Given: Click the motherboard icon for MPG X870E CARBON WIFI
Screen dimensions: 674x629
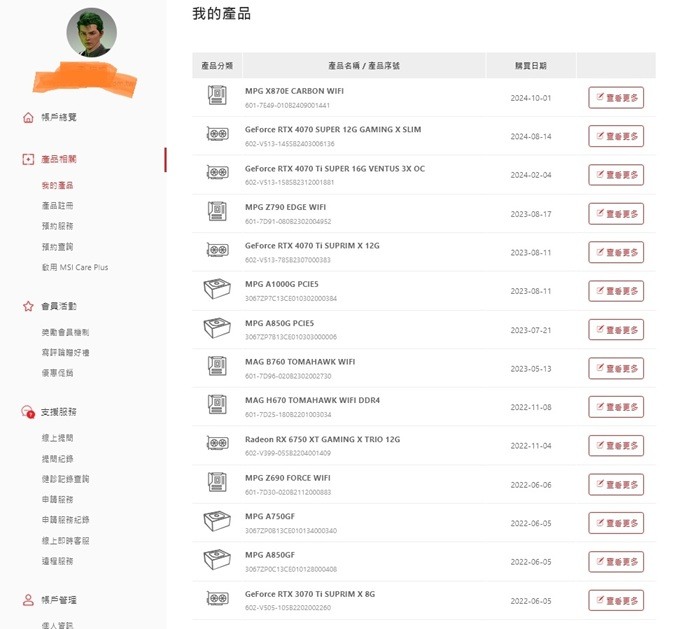Looking at the screenshot, I should (217, 95).
